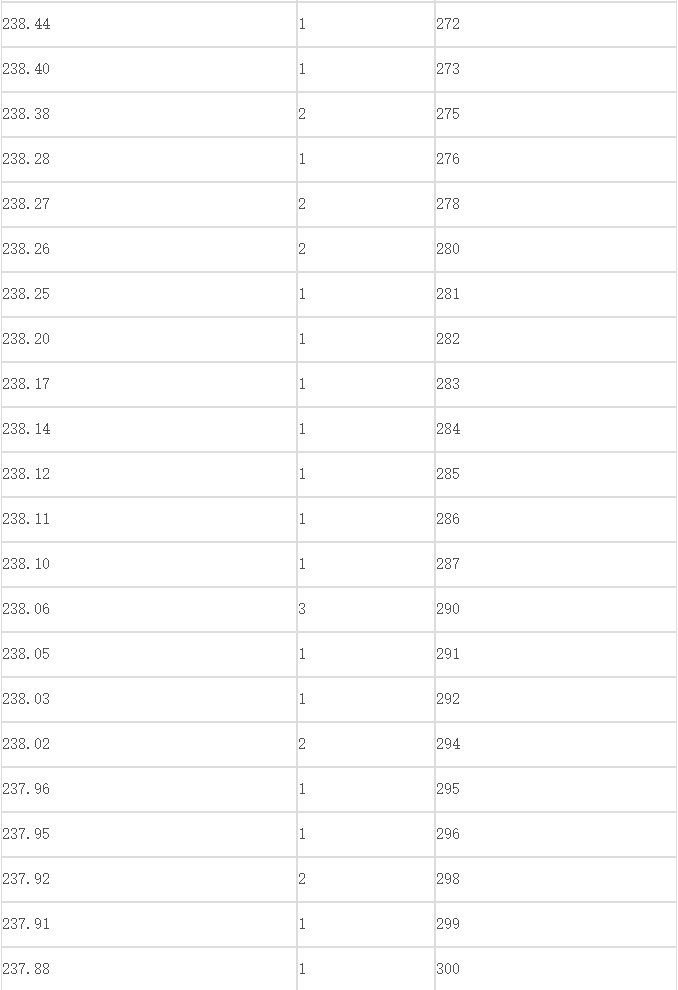
Task: Select the count 2 beside 237.92
Action: [x=366, y=880]
